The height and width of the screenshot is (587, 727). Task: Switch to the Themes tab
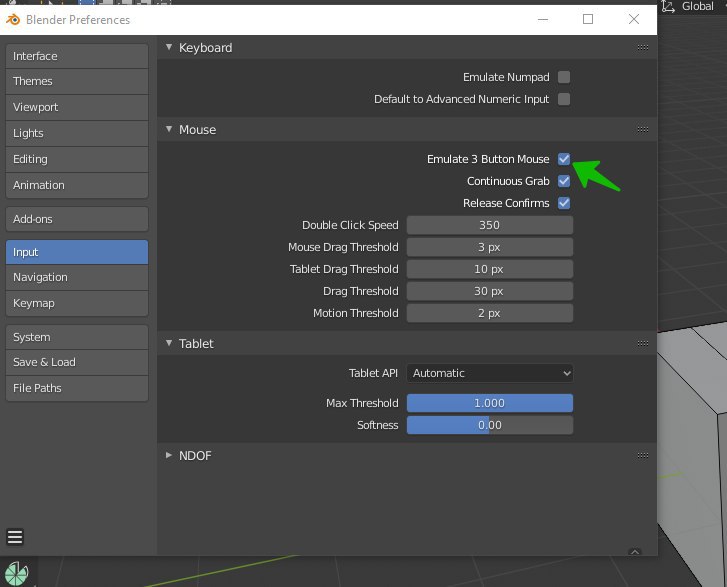pos(77,81)
